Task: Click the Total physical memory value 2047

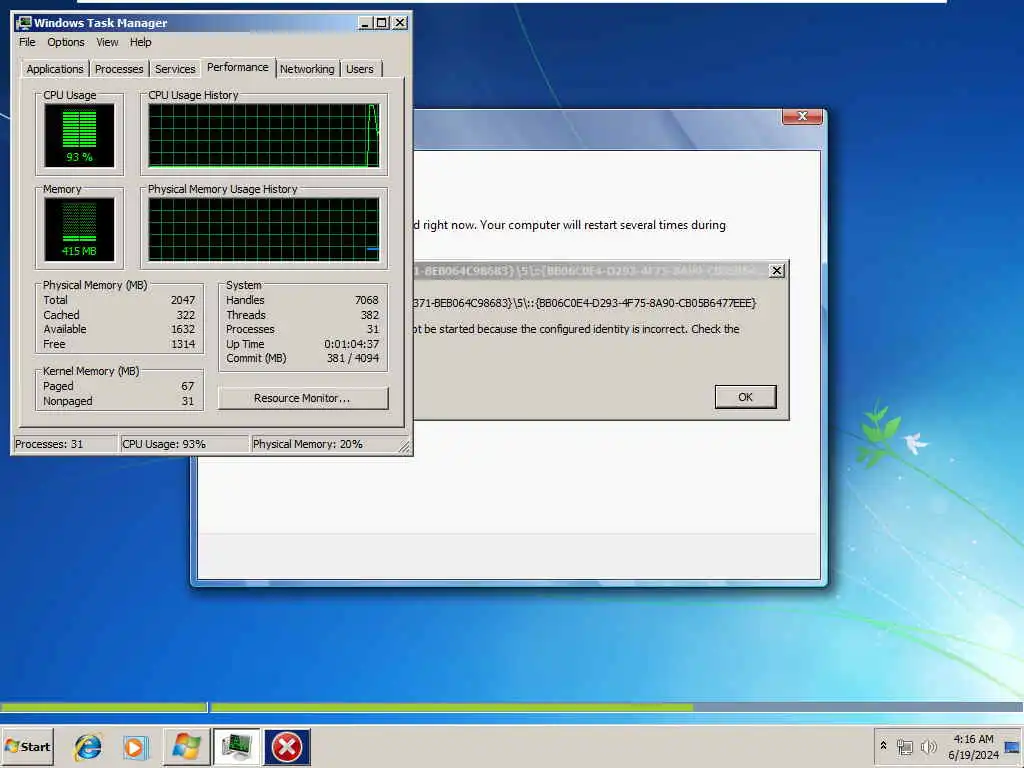Action: (x=183, y=300)
